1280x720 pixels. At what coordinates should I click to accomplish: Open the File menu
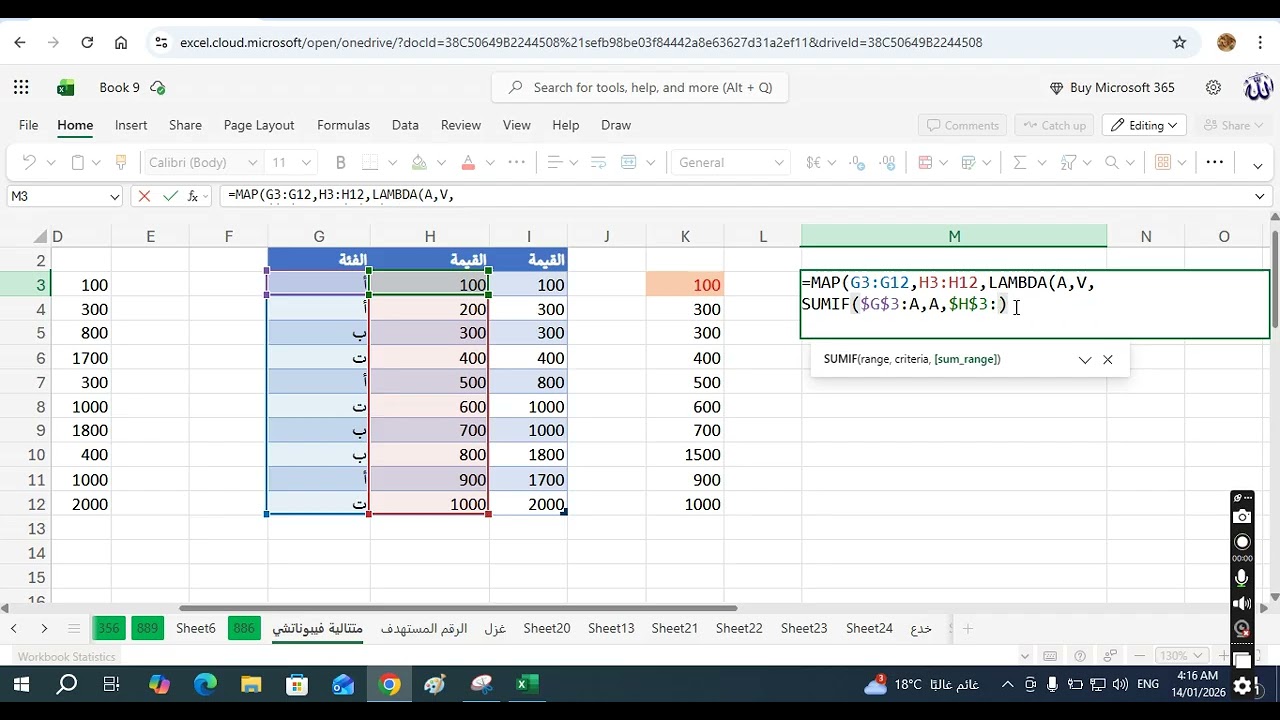coord(28,125)
